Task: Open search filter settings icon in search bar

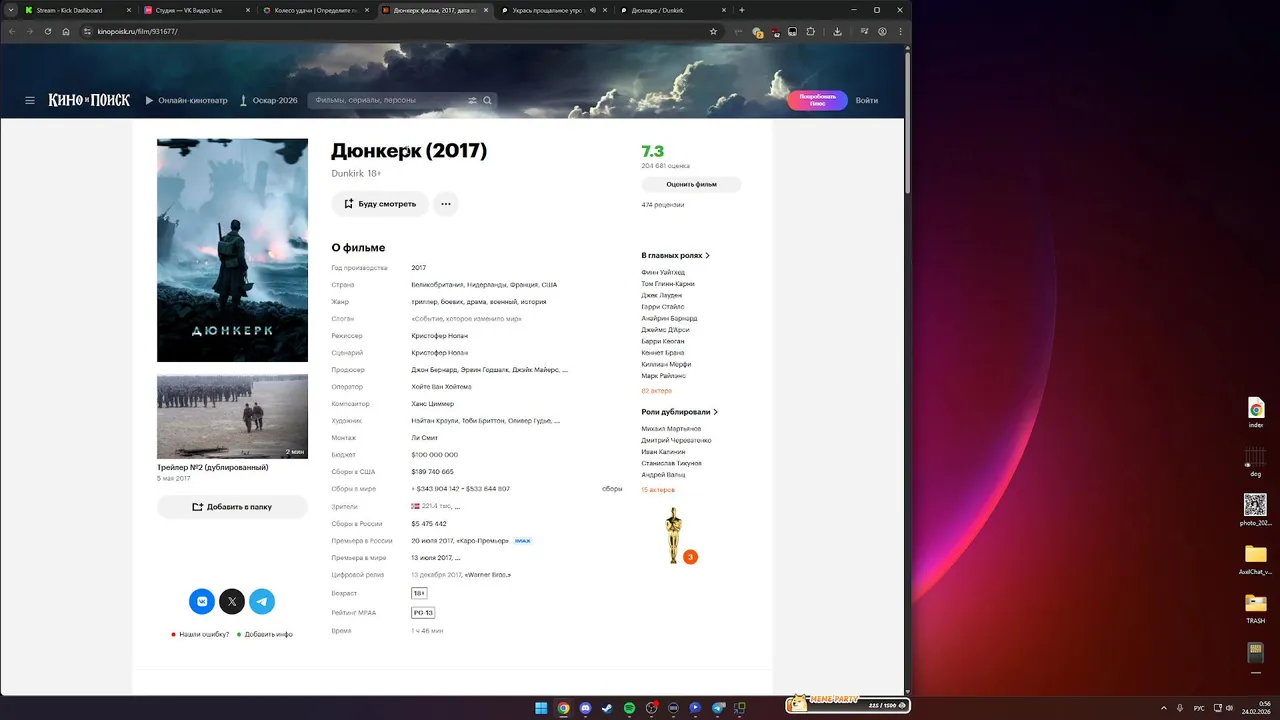Action: pyautogui.click(x=472, y=100)
